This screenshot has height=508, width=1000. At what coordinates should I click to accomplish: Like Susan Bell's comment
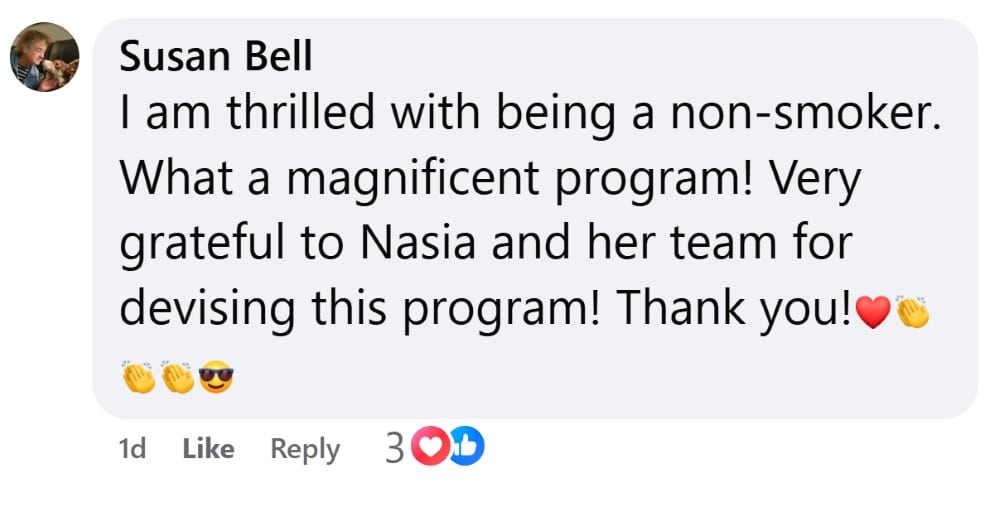(208, 449)
